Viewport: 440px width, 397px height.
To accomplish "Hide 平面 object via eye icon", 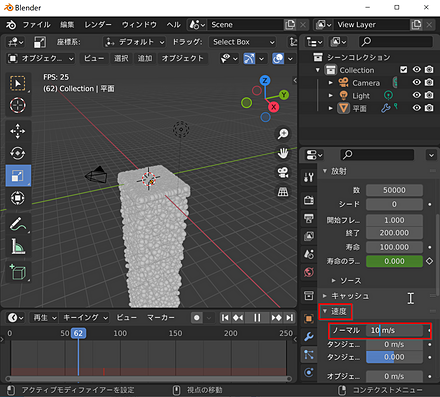I will [x=417, y=108].
